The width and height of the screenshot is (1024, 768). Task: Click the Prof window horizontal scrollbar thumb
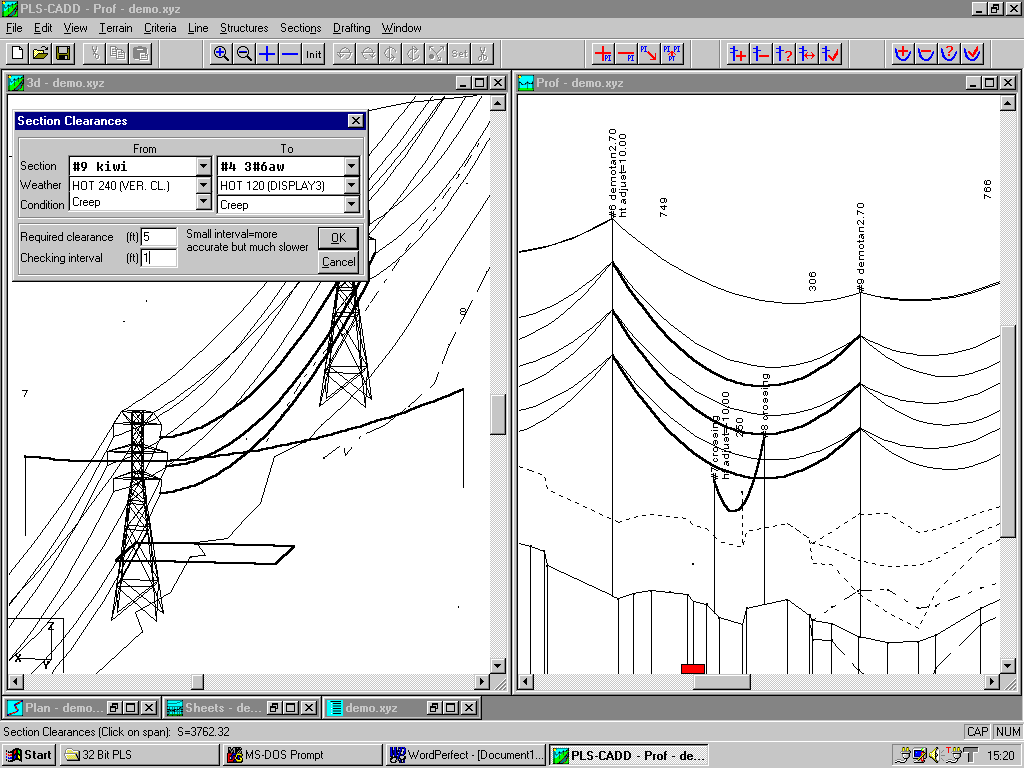(722, 682)
